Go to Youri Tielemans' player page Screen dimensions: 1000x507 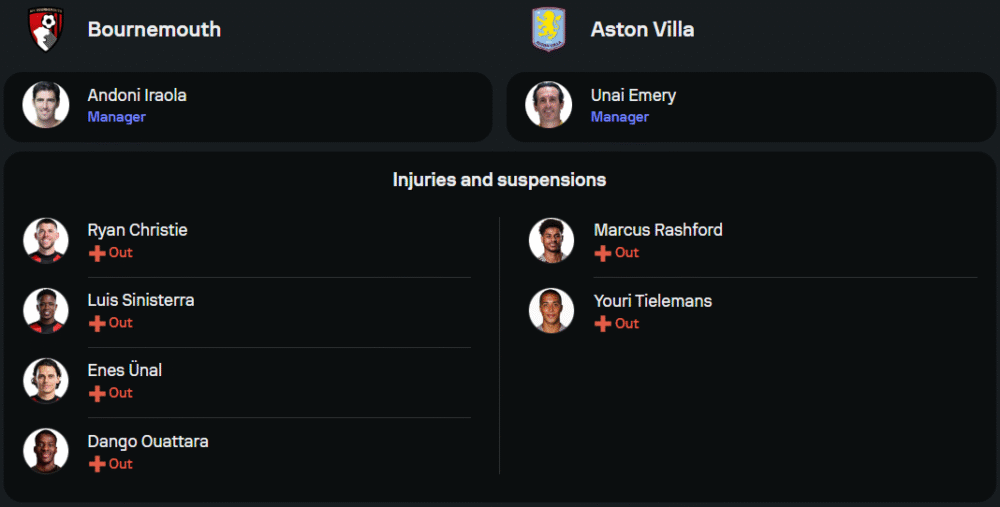[x=653, y=301]
